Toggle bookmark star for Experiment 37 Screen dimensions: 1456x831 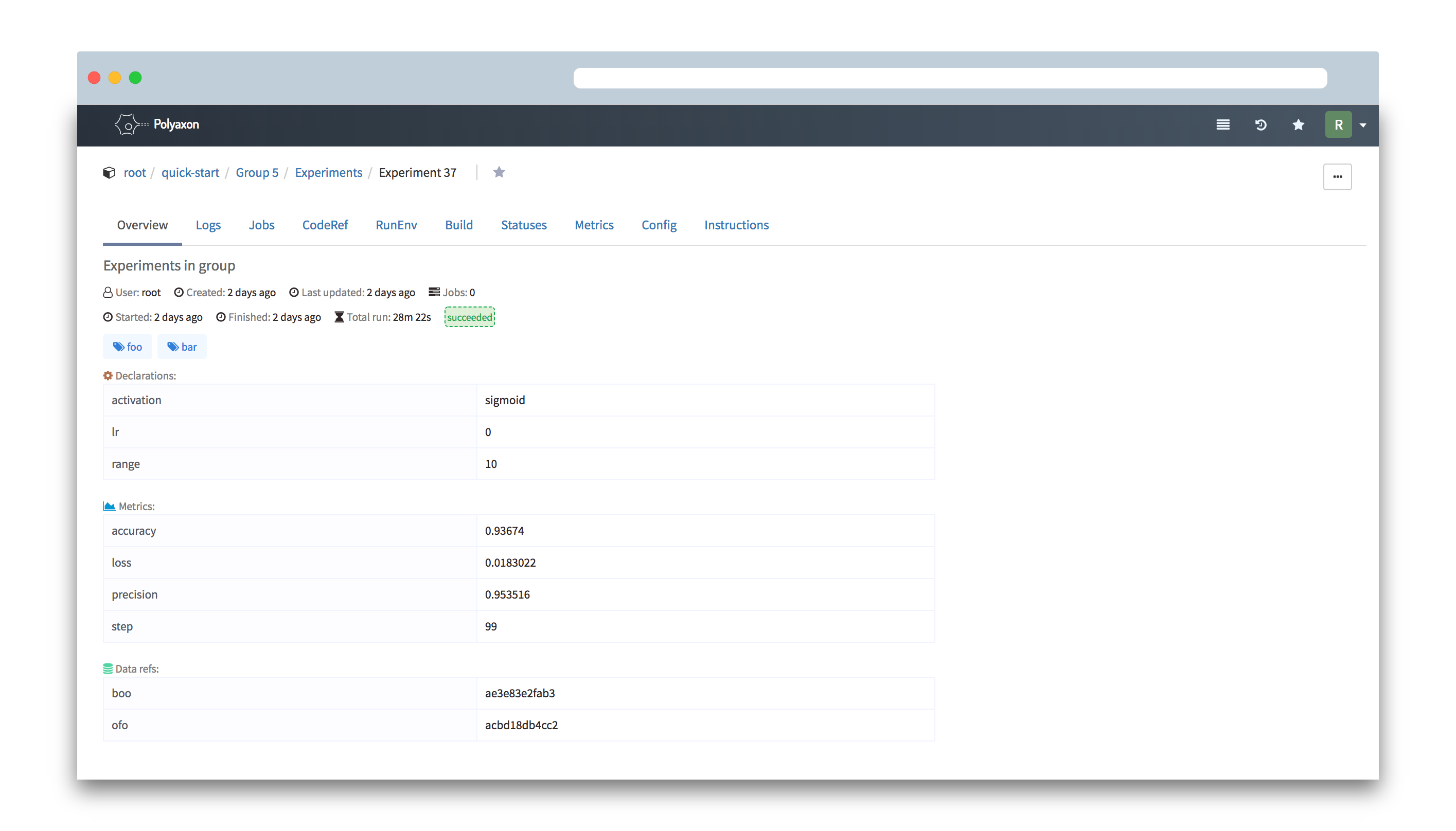(x=499, y=172)
